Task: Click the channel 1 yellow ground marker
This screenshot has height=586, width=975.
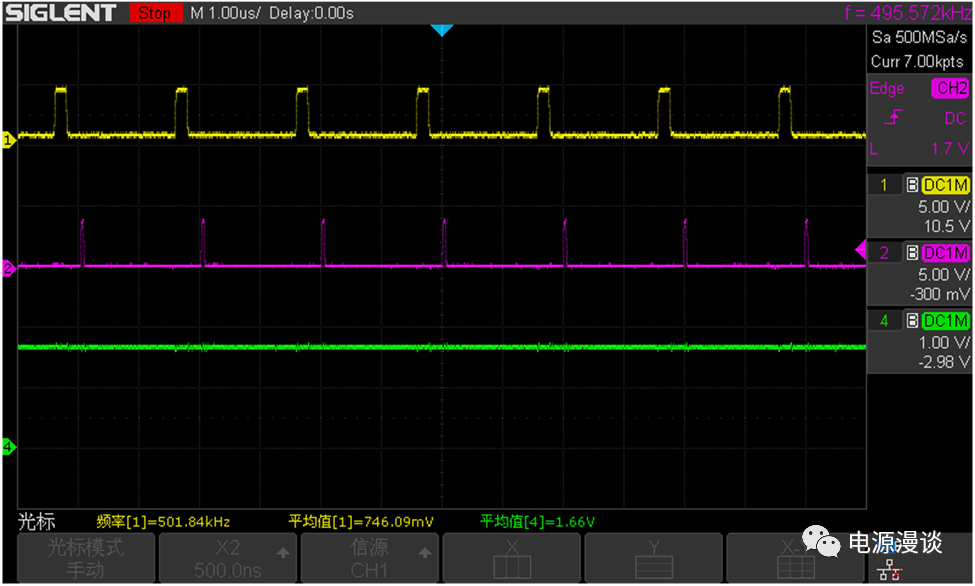Action: click(x=9, y=140)
